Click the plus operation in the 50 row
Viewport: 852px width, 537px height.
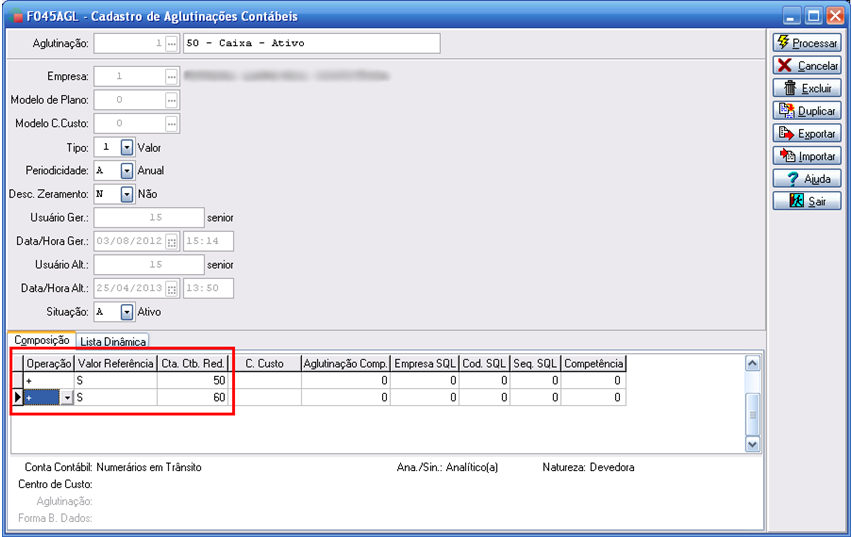(49, 380)
